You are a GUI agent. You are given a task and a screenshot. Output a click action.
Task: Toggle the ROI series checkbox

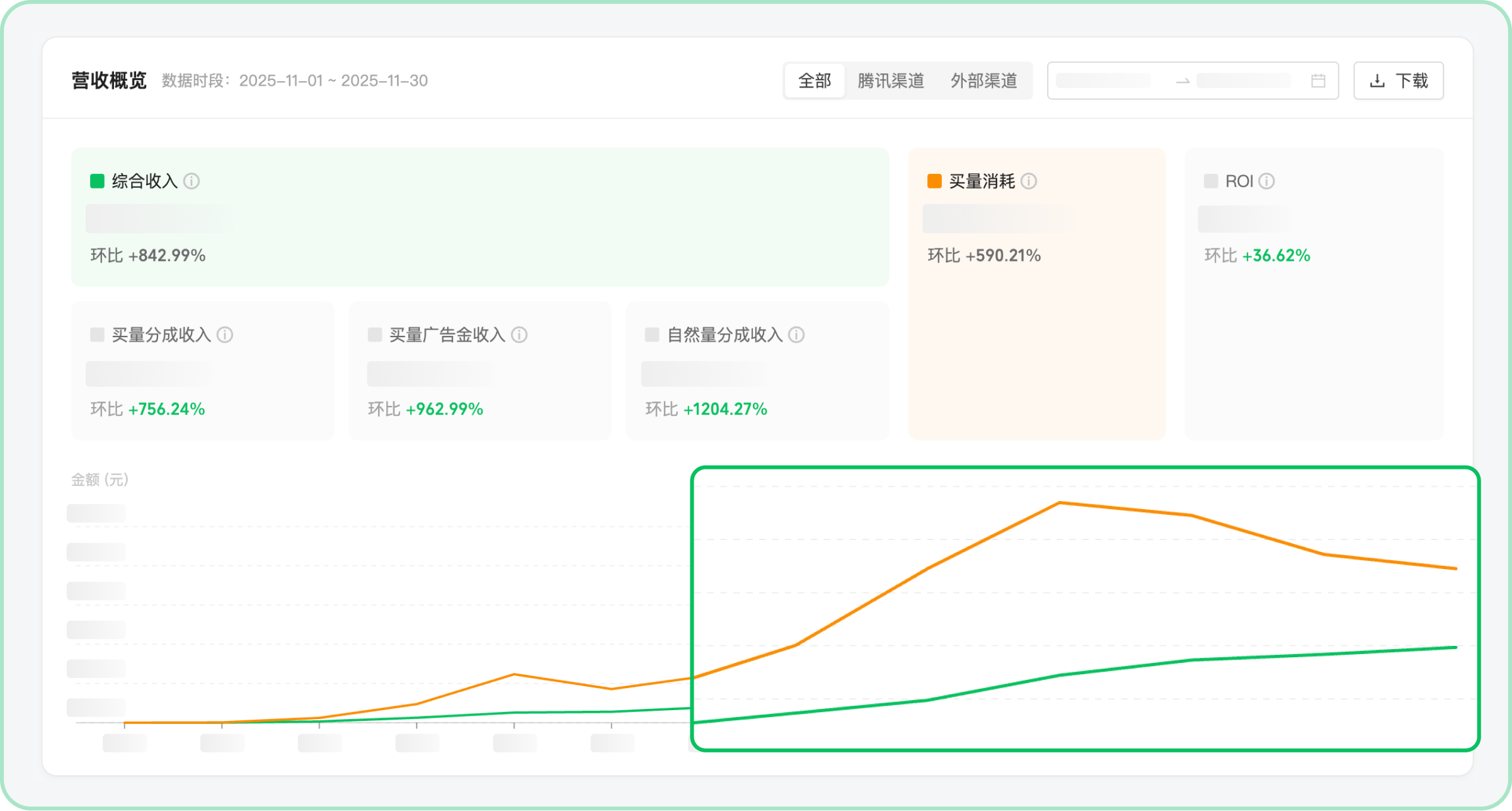pos(1211,181)
